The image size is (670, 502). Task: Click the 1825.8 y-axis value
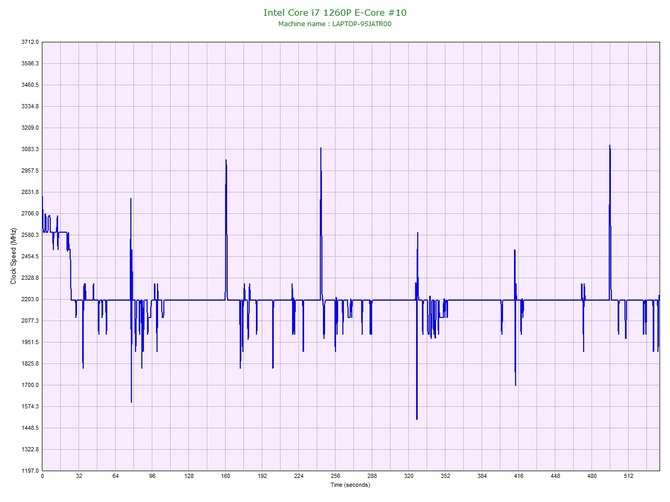30,364
